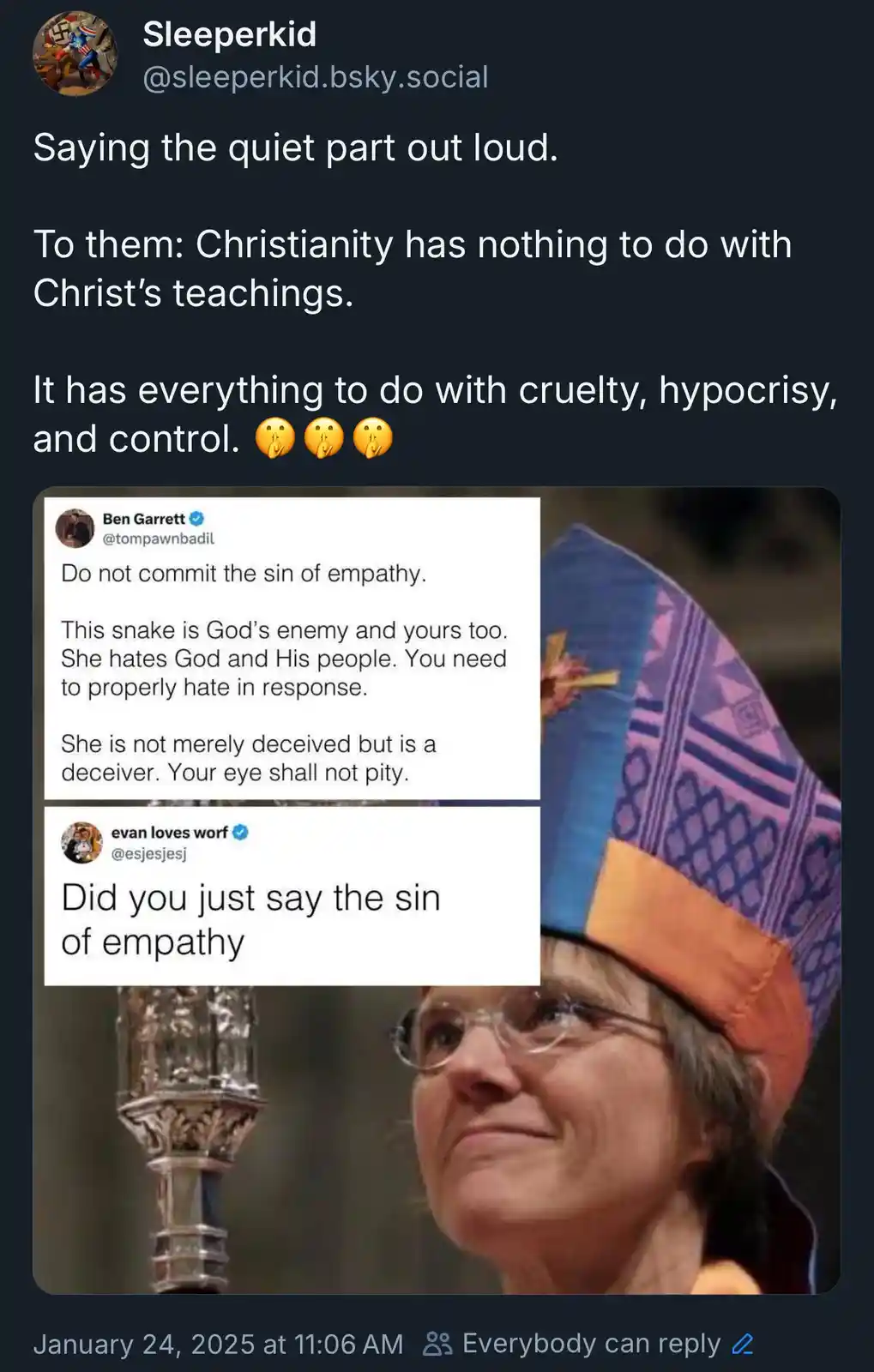The image size is (874, 1372).
Task: Click the @esjesjesj handle text
Action: pos(149,853)
